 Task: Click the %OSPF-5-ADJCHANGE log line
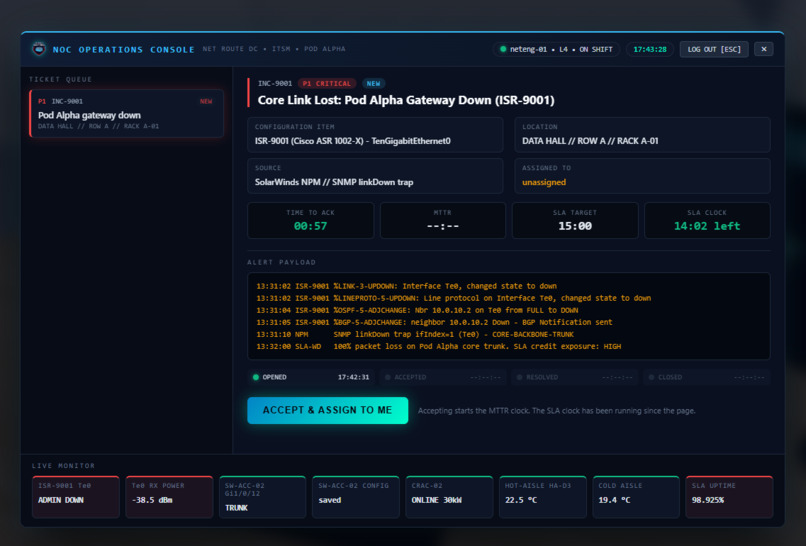tap(417, 310)
